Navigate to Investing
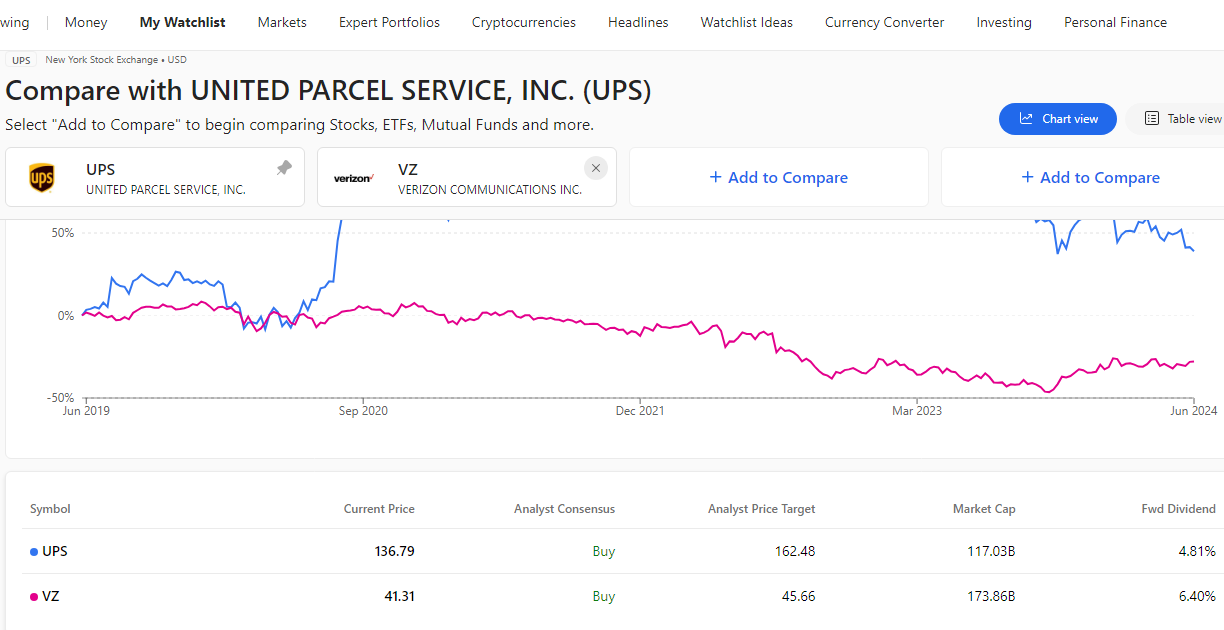 pos(1004,22)
